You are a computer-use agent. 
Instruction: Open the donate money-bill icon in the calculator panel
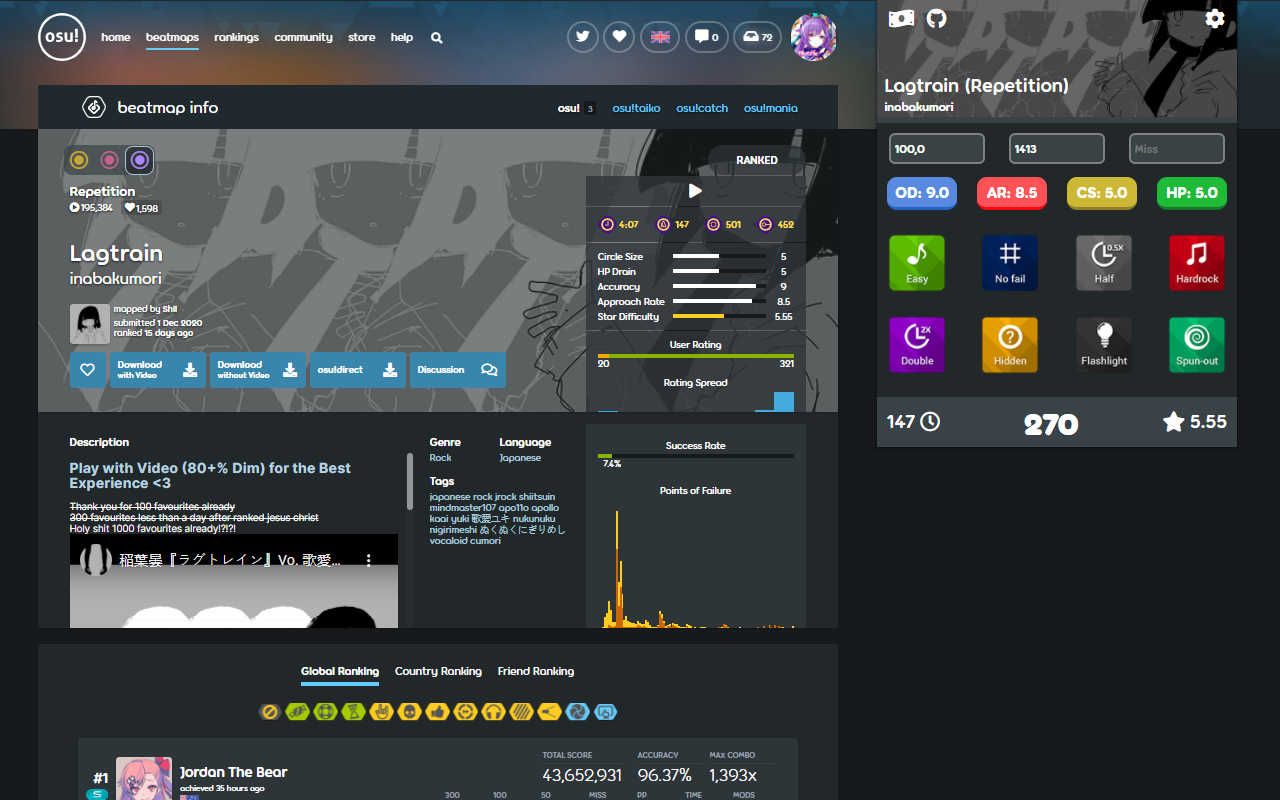coord(901,19)
